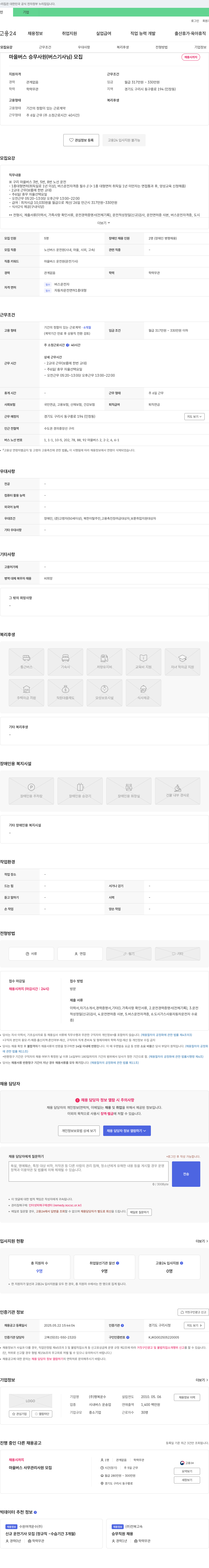Click the 기숙사 benefit icon
The width and height of the screenshot is (209, 1568).
pyautogui.click(x=65, y=662)
